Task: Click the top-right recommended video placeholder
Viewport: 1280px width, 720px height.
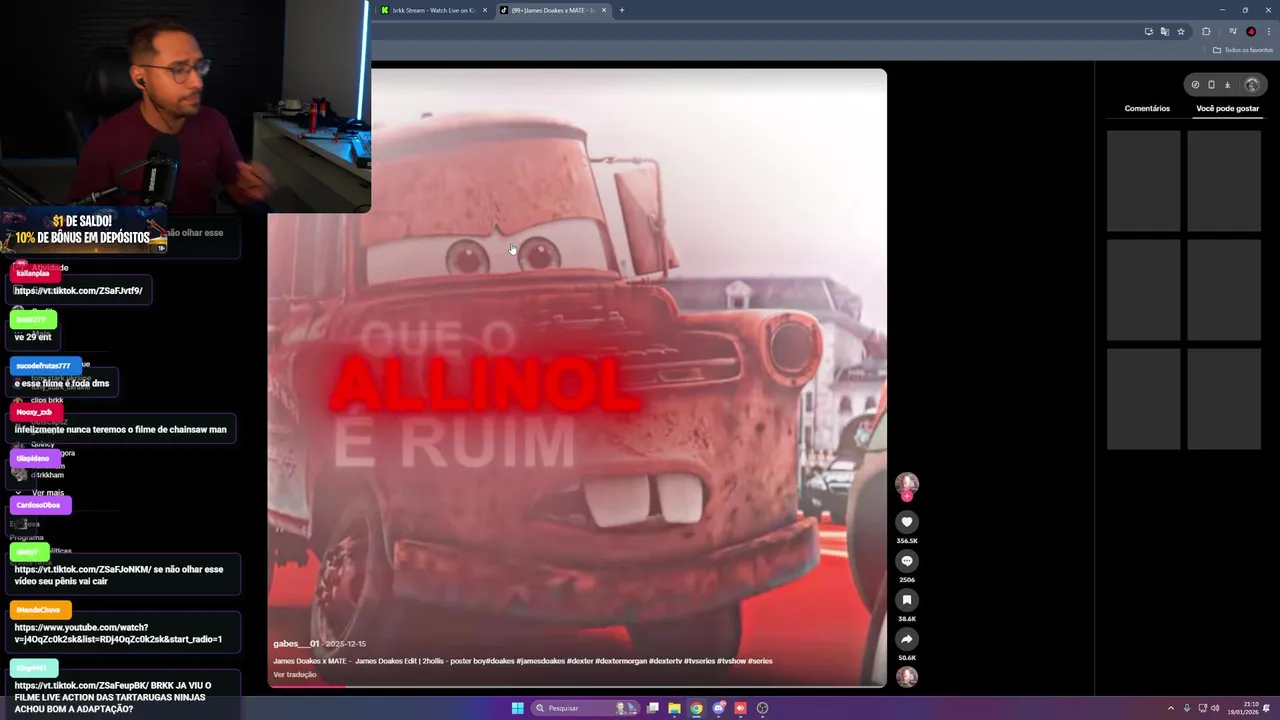Action: (x=1224, y=181)
